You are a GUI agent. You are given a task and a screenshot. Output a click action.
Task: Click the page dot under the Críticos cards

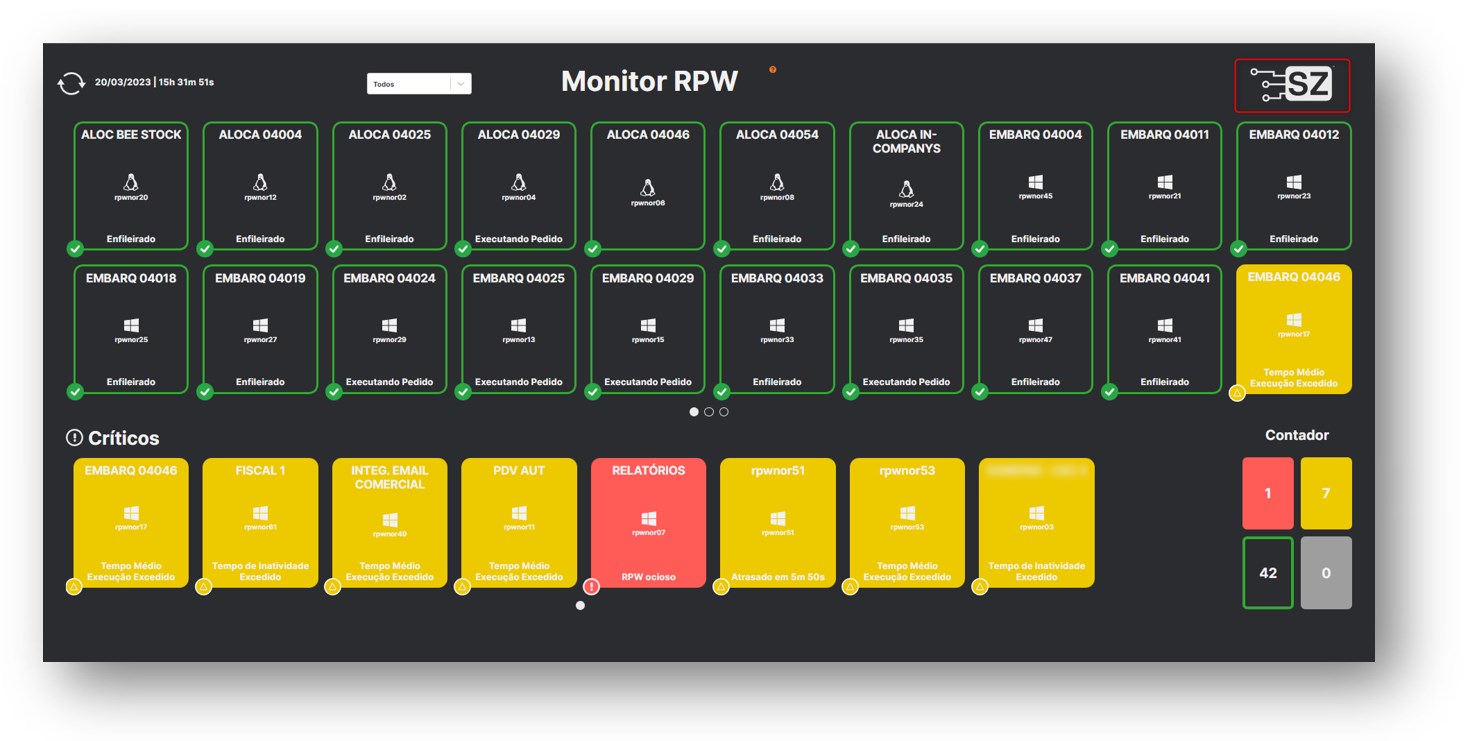pos(580,605)
